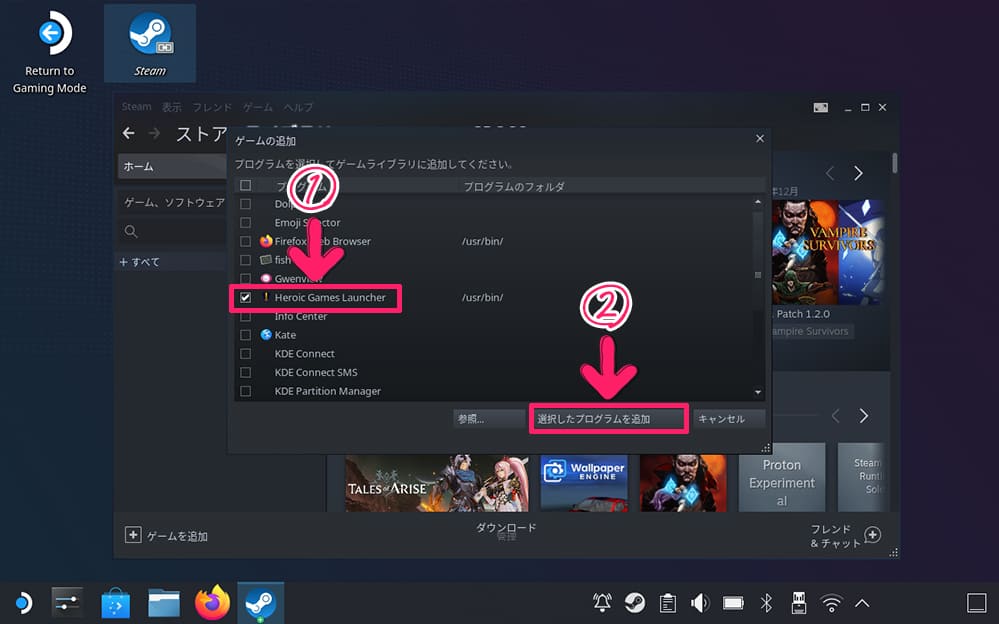Open the Proton Experimental tile

(782, 478)
